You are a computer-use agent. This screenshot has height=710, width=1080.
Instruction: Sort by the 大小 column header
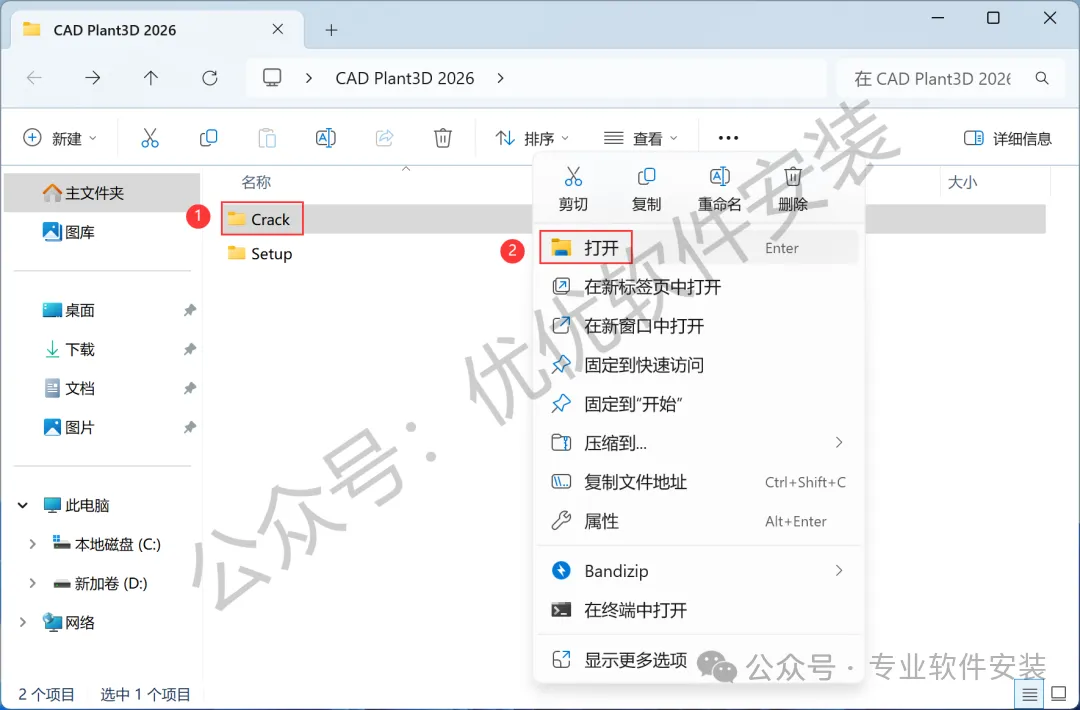click(x=962, y=182)
